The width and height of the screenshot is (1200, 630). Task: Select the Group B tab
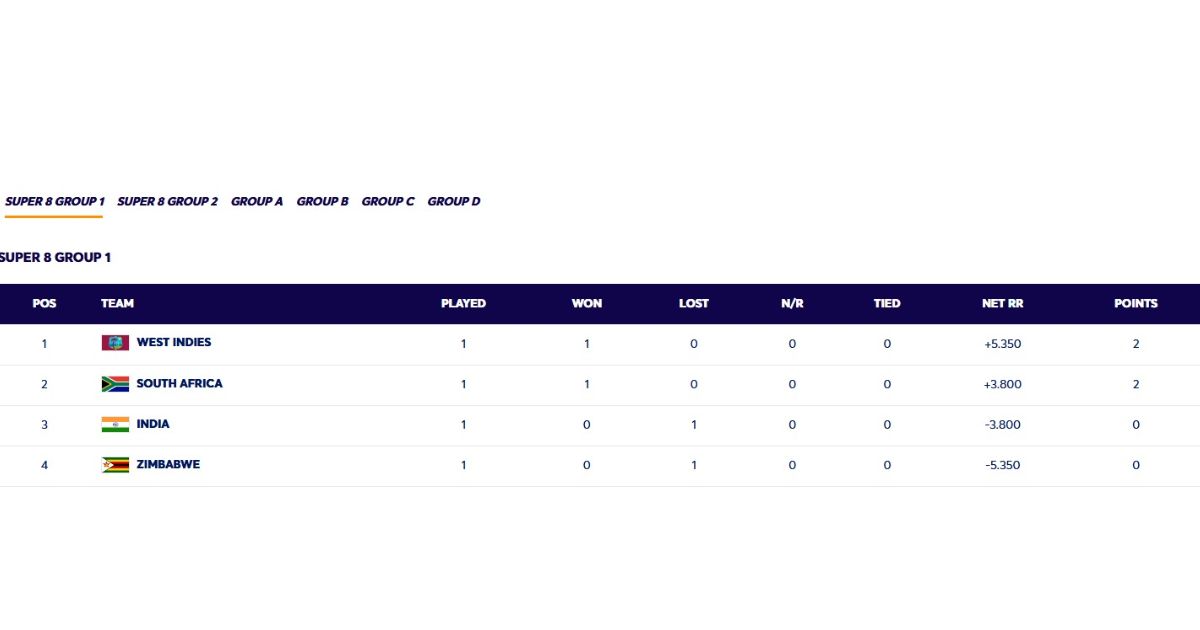[x=322, y=201]
